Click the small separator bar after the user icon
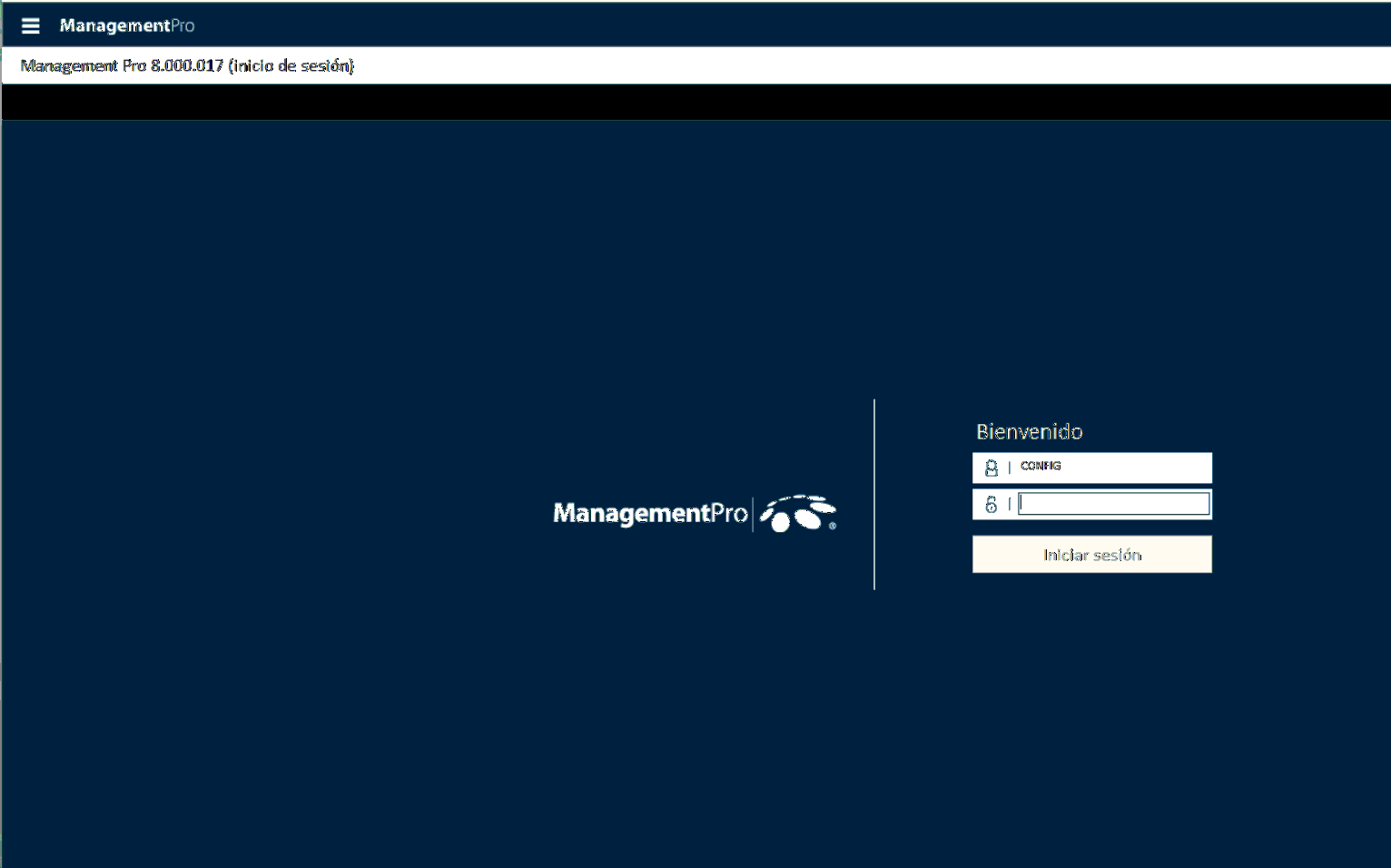Viewport: 1391px width, 868px height. tap(1009, 468)
